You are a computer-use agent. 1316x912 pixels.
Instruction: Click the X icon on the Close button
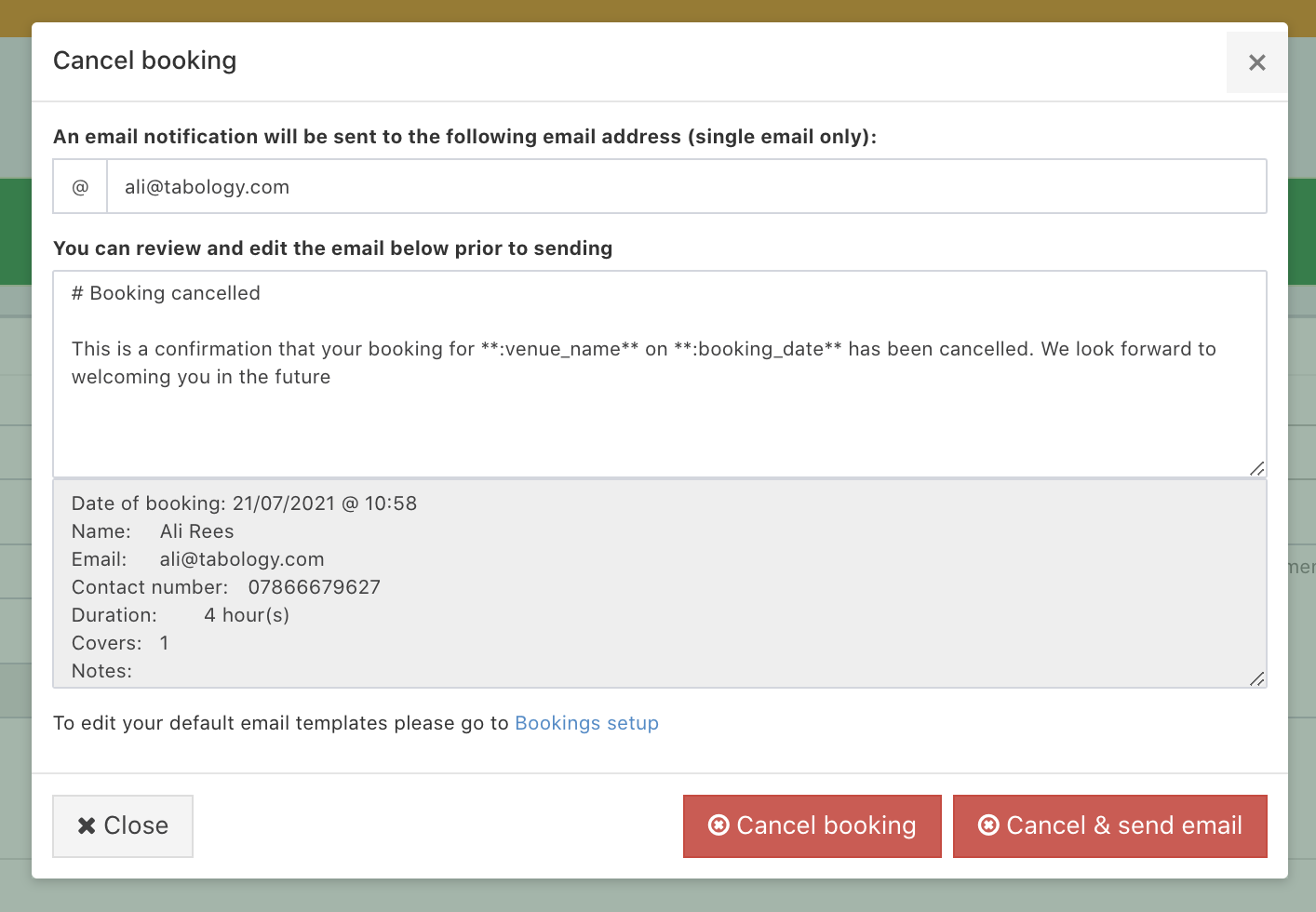(x=87, y=825)
